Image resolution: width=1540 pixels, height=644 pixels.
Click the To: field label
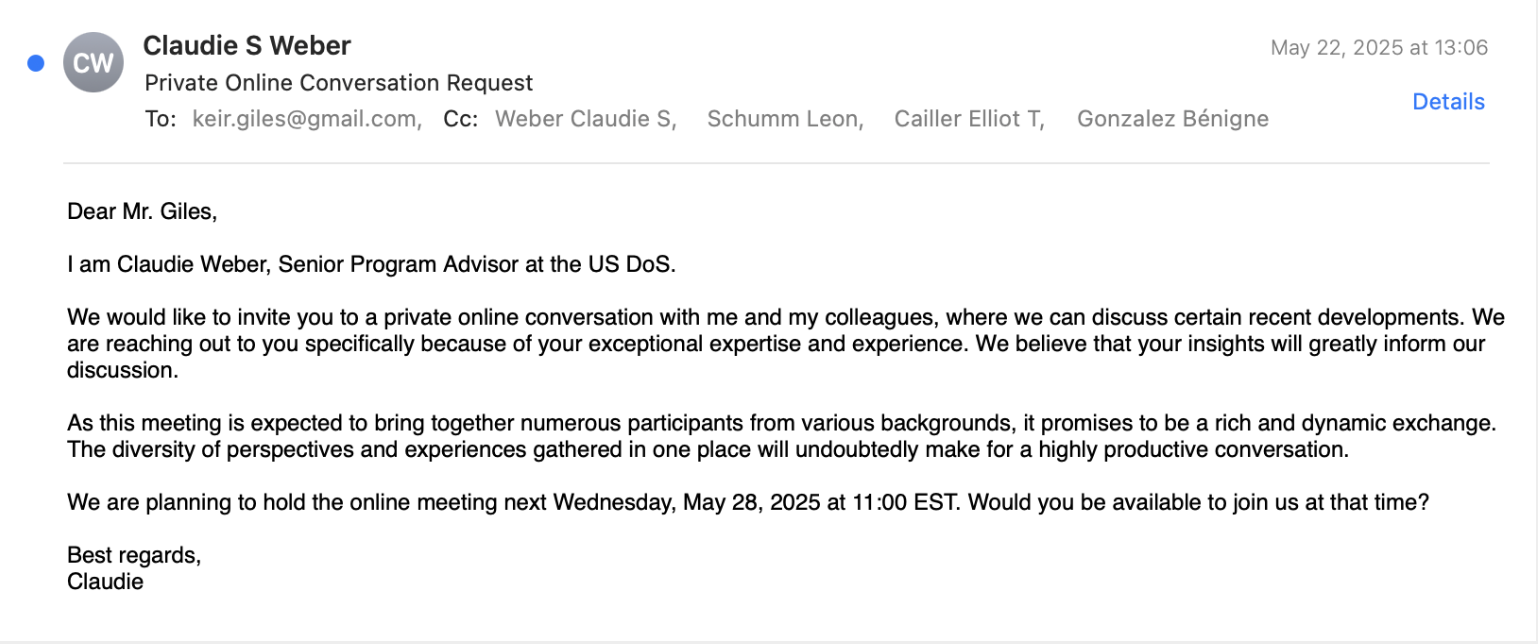click(x=161, y=119)
